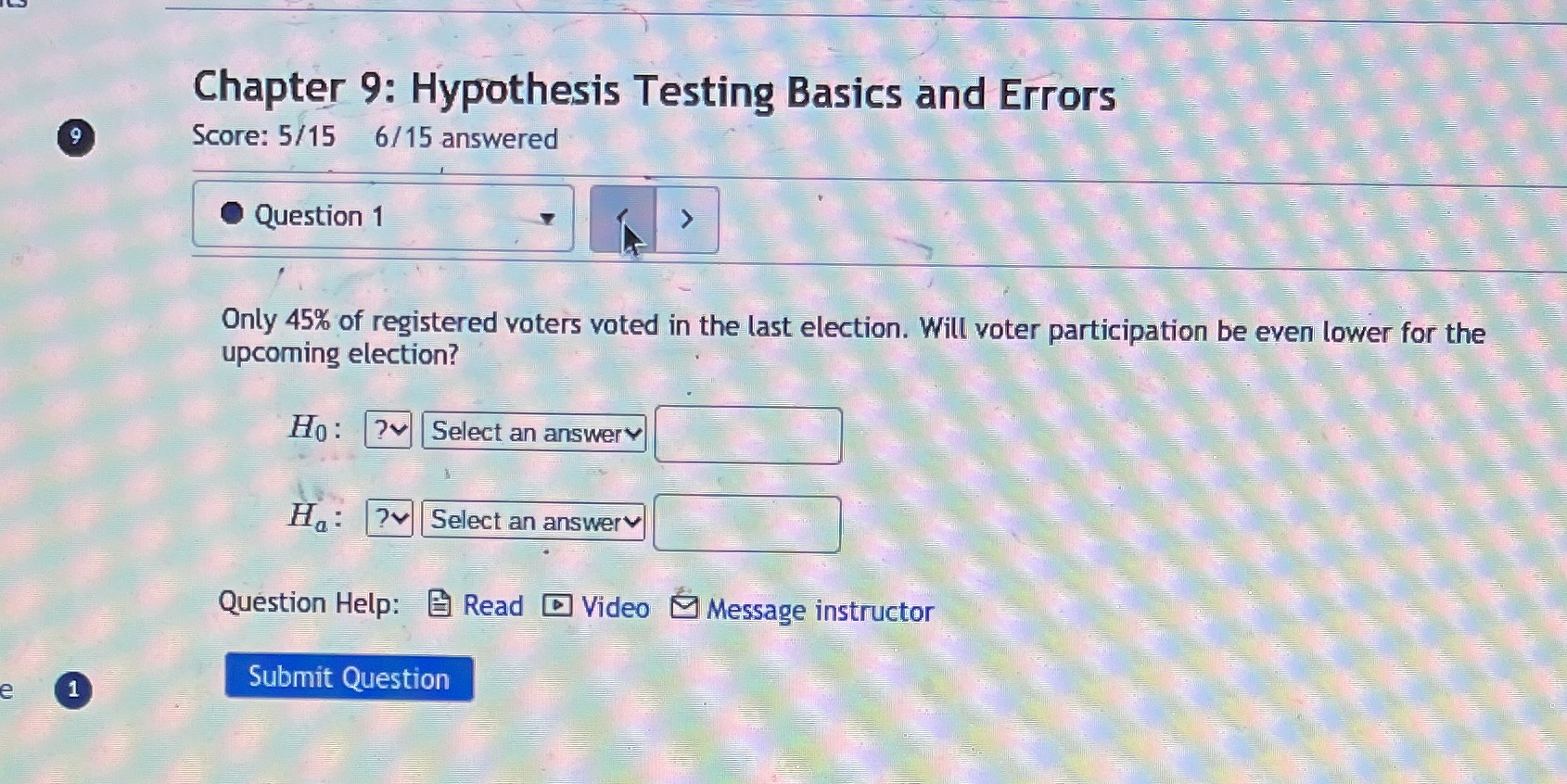Open the Select an answer dropdown for Ha
This screenshot has width=1567, height=784.
(532, 521)
